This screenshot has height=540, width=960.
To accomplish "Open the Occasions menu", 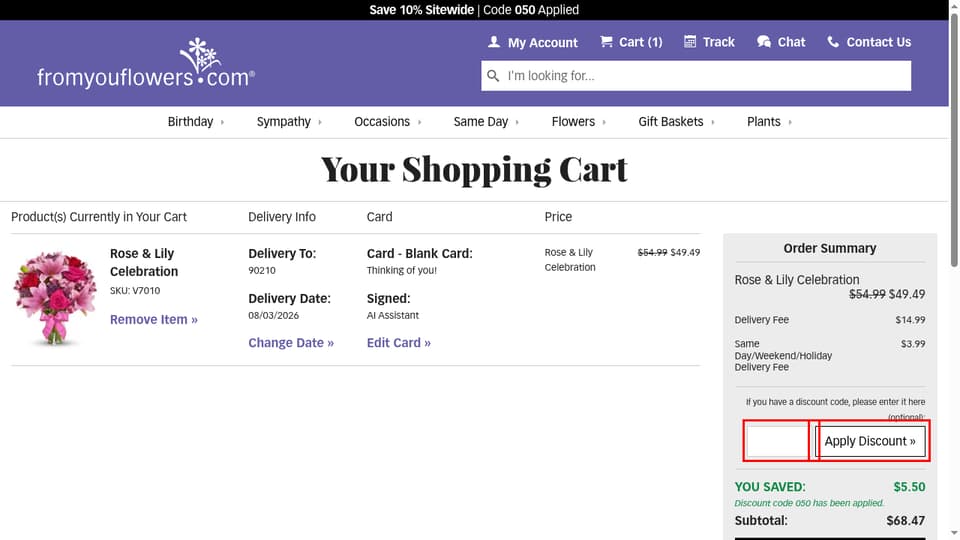I will (382, 122).
